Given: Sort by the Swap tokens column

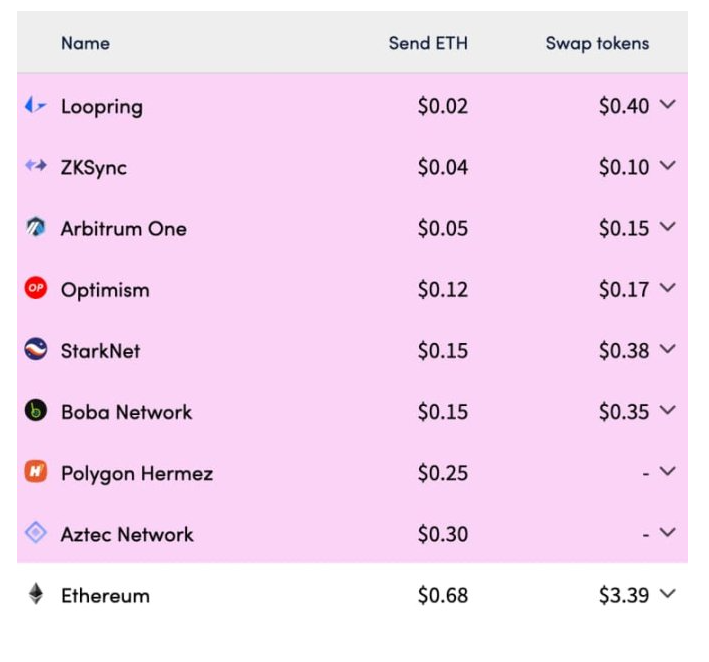Looking at the screenshot, I should [597, 44].
